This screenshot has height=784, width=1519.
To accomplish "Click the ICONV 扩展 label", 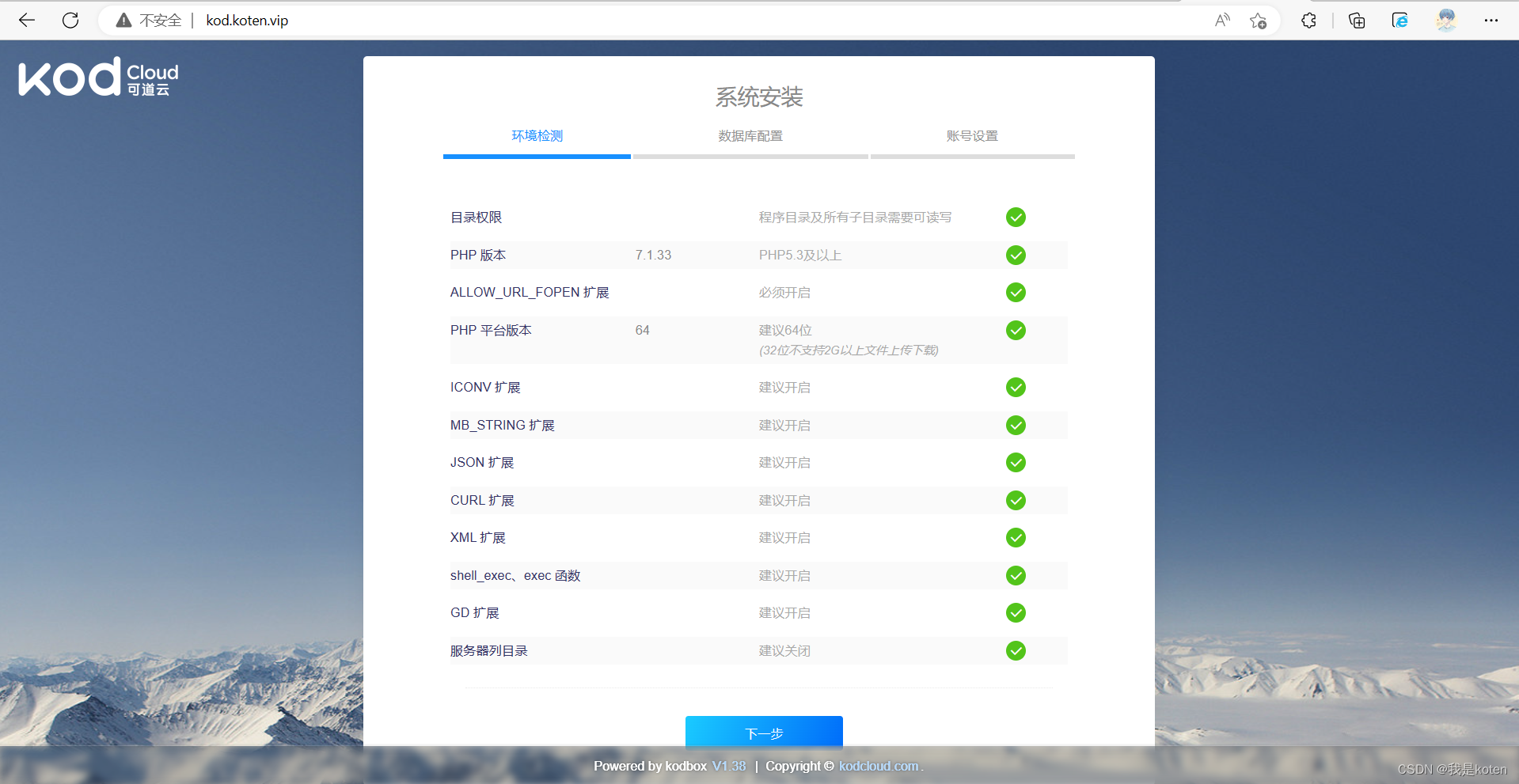I will point(485,388).
